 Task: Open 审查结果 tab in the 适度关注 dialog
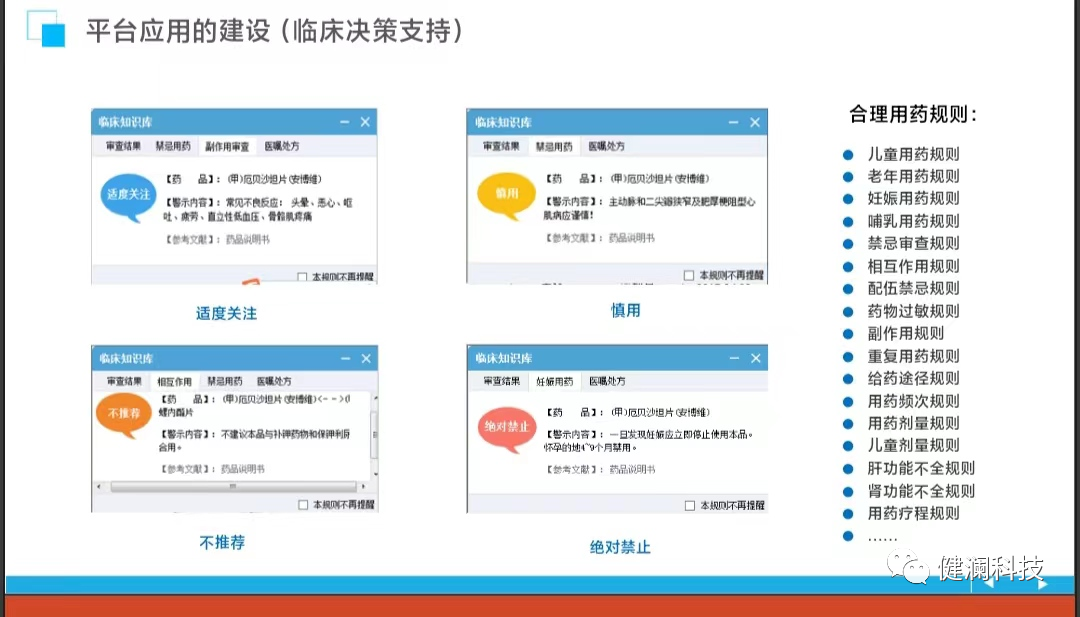pyautogui.click(x=123, y=146)
